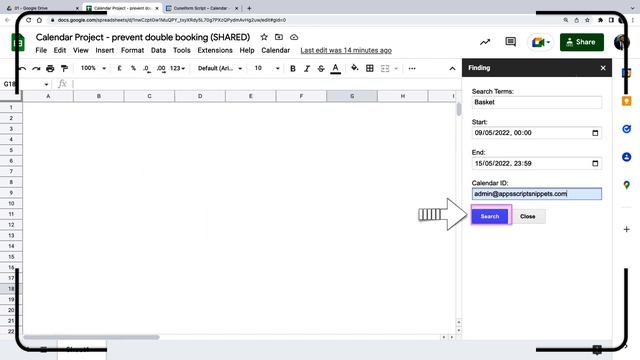Star the Calendar Project document
Screen dimensions: 640x360
point(264,37)
